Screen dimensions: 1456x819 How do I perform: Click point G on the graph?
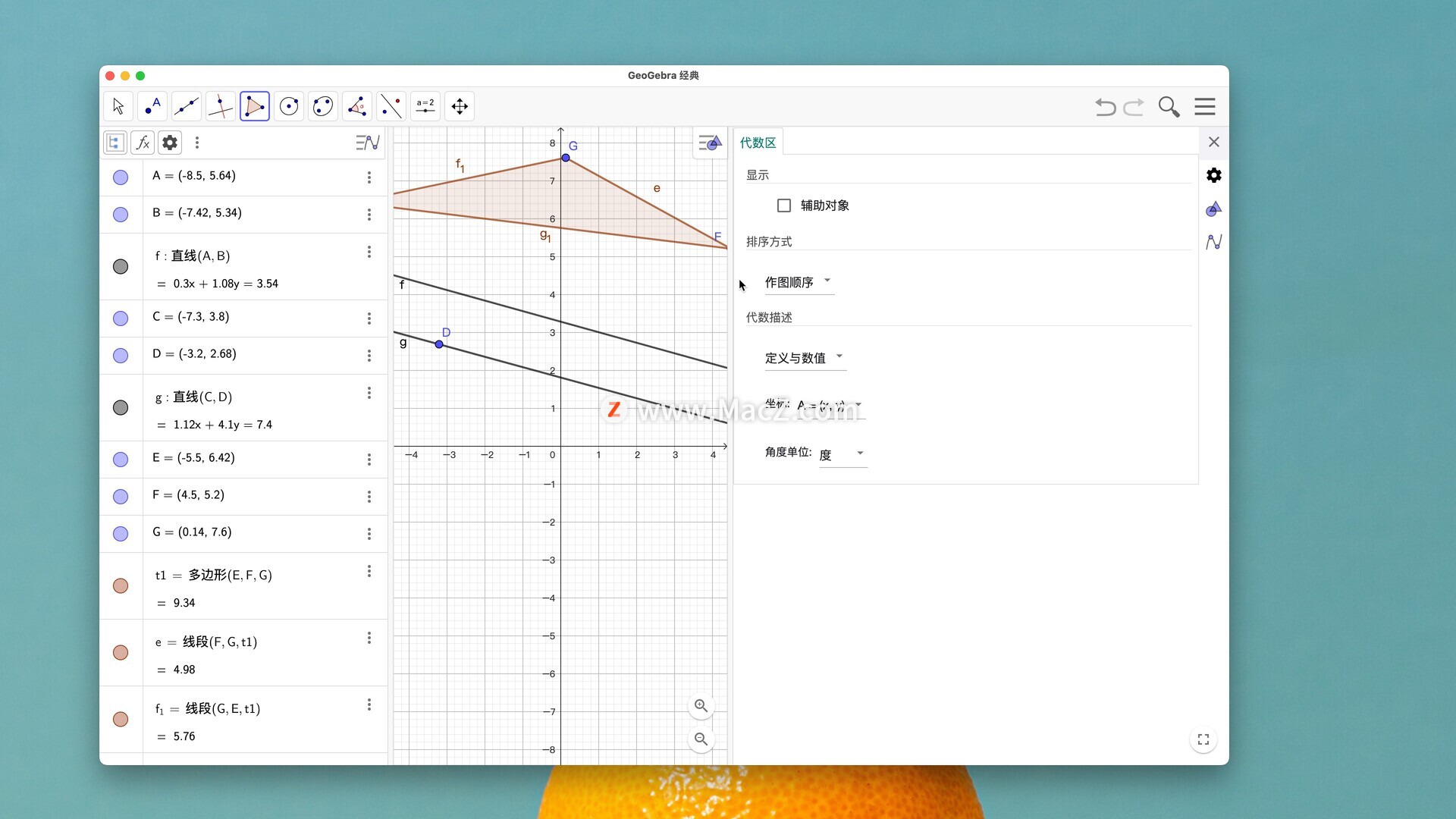pyautogui.click(x=566, y=158)
